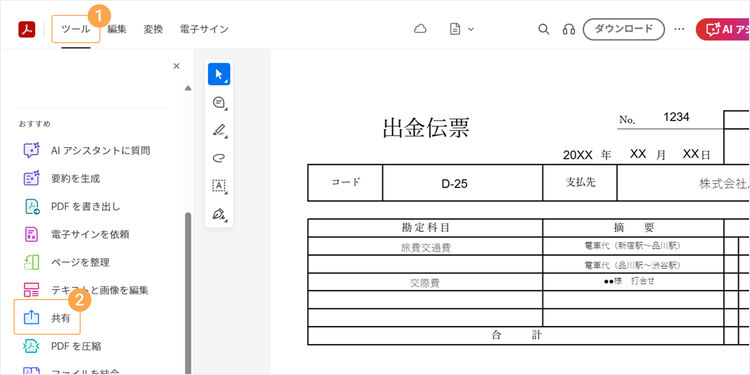Select the arrow selection tool
Image resolution: width=750 pixels, height=375 pixels.
pyautogui.click(x=219, y=74)
